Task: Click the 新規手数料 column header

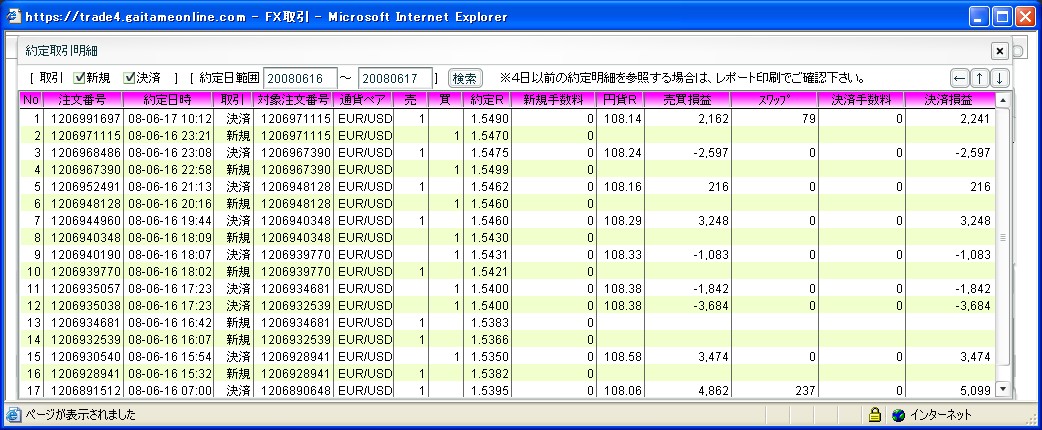Action: pos(554,100)
